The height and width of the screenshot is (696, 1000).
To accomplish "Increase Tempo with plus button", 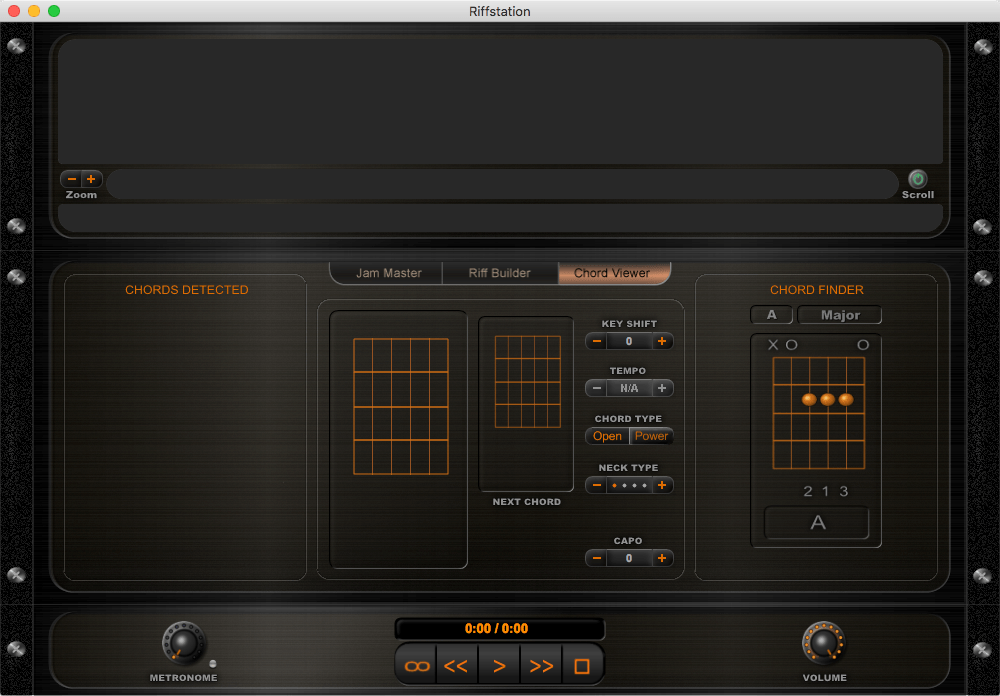I will click(662, 388).
